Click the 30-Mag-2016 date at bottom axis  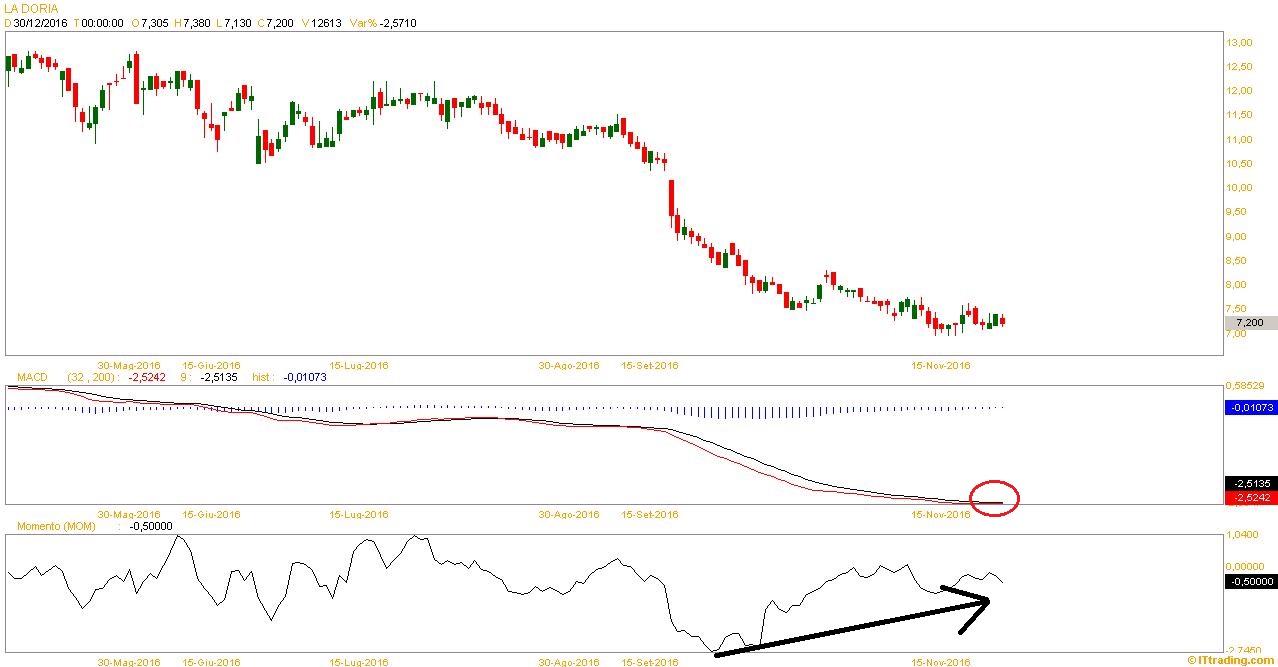(129, 662)
